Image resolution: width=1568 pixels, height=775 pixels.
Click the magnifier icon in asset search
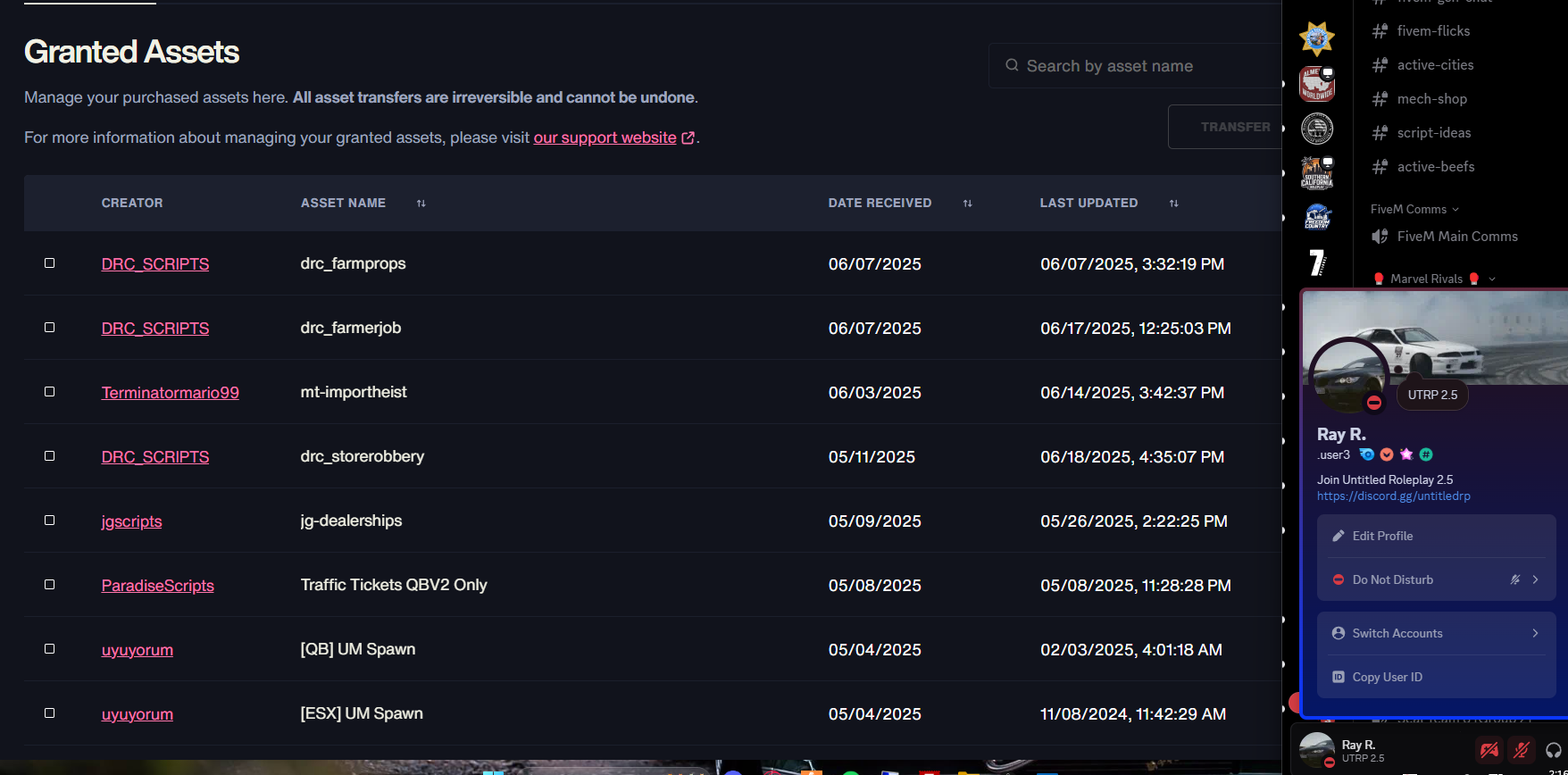point(1012,65)
